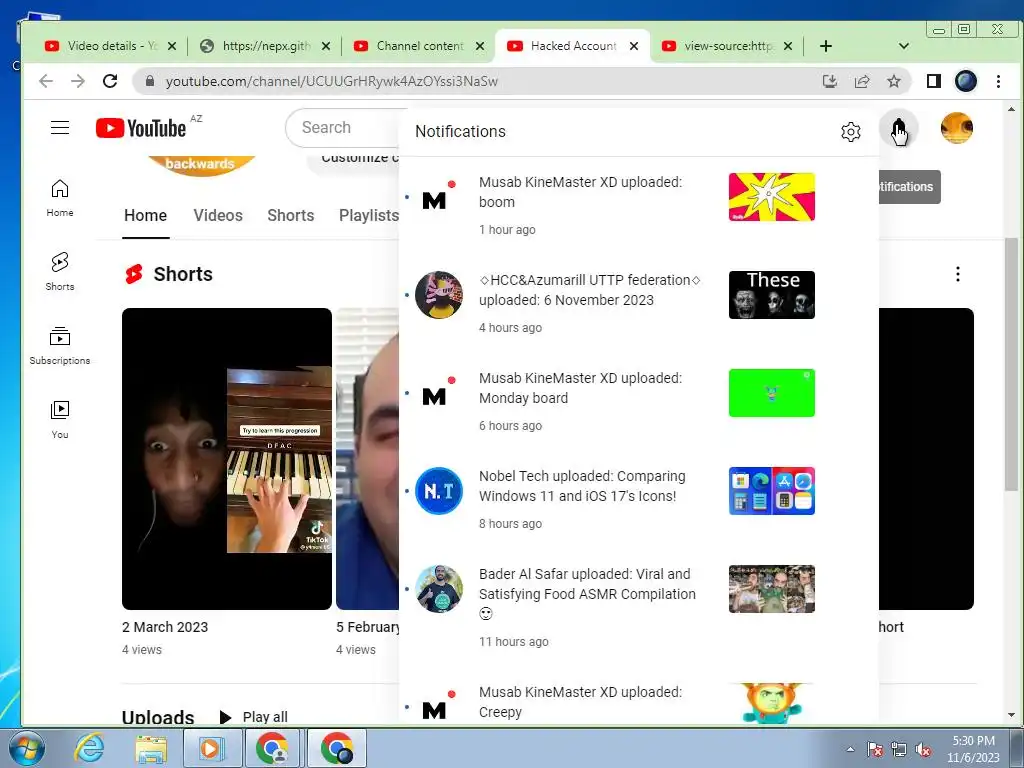Click Play all for Uploads
This screenshot has width=1024, height=768.
[x=253, y=716]
